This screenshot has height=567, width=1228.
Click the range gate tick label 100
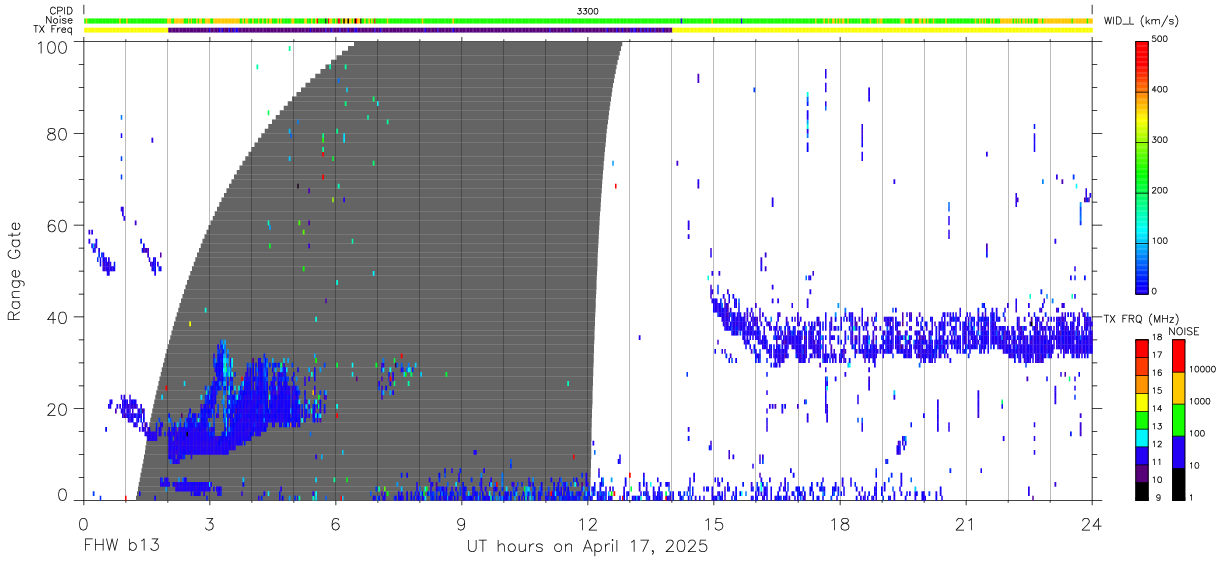click(52, 46)
